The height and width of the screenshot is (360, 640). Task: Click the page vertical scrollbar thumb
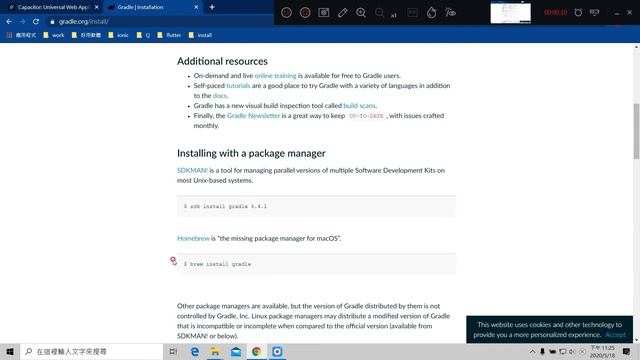(636, 131)
